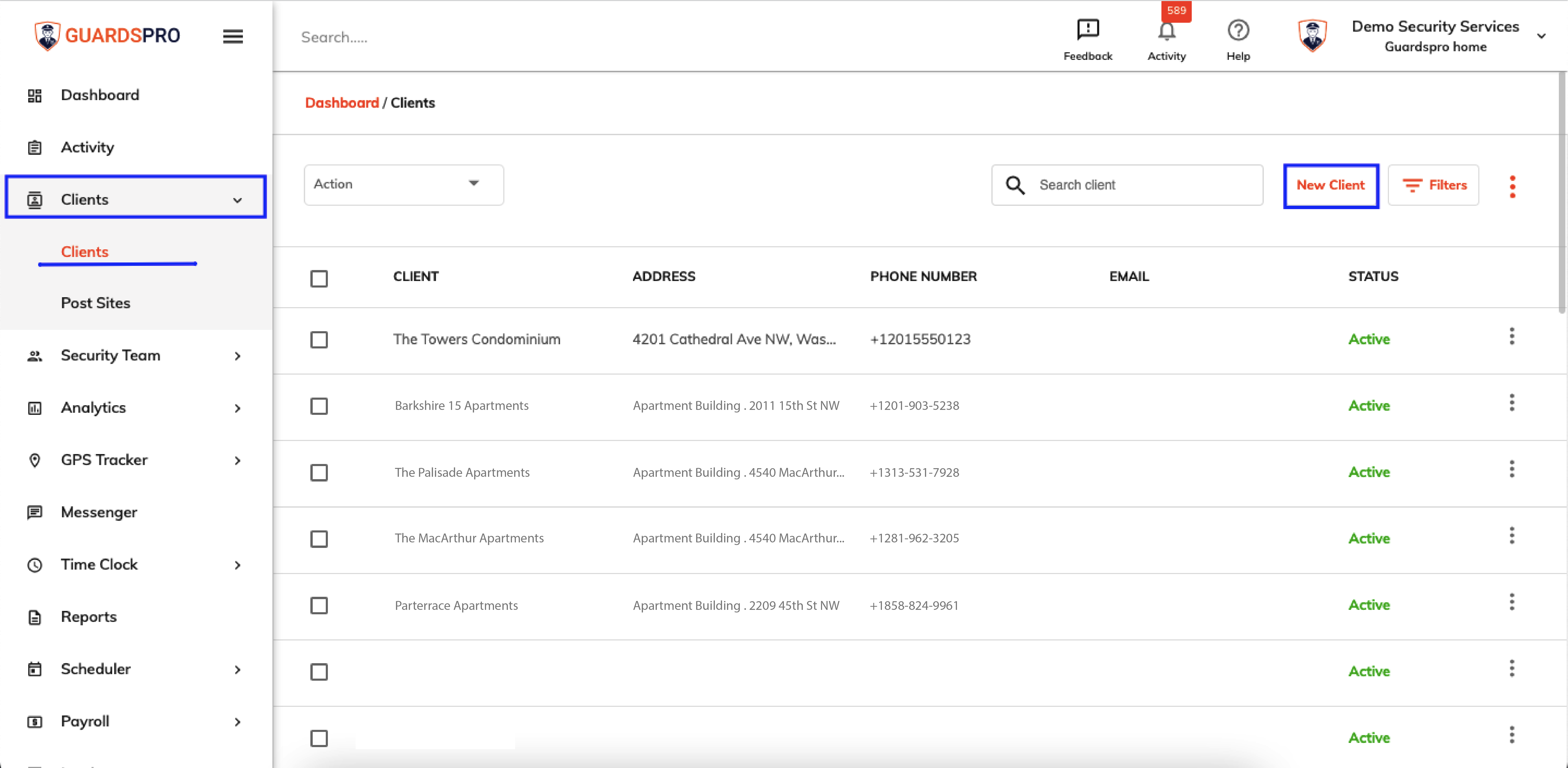The height and width of the screenshot is (768, 1568).
Task: Open the Feedback icon
Action: pyautogui.click(x=1087, y=30)
